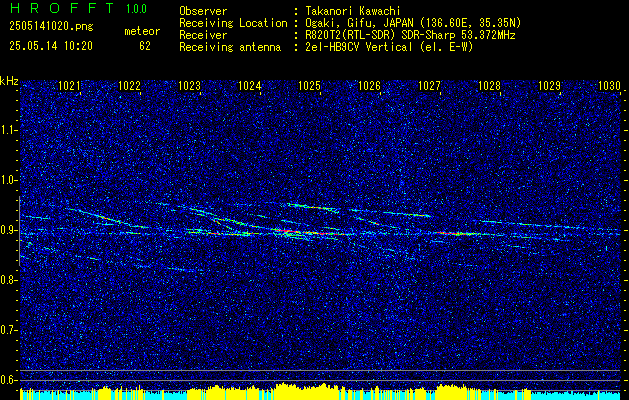Click the 0.6 kHz frequency label
629x400 pixels.
(8, 380)
